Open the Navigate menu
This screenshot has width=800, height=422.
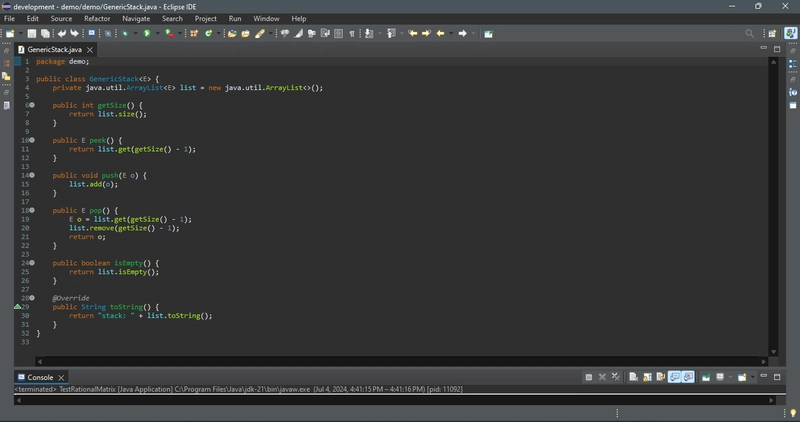(x=136, y=18)
